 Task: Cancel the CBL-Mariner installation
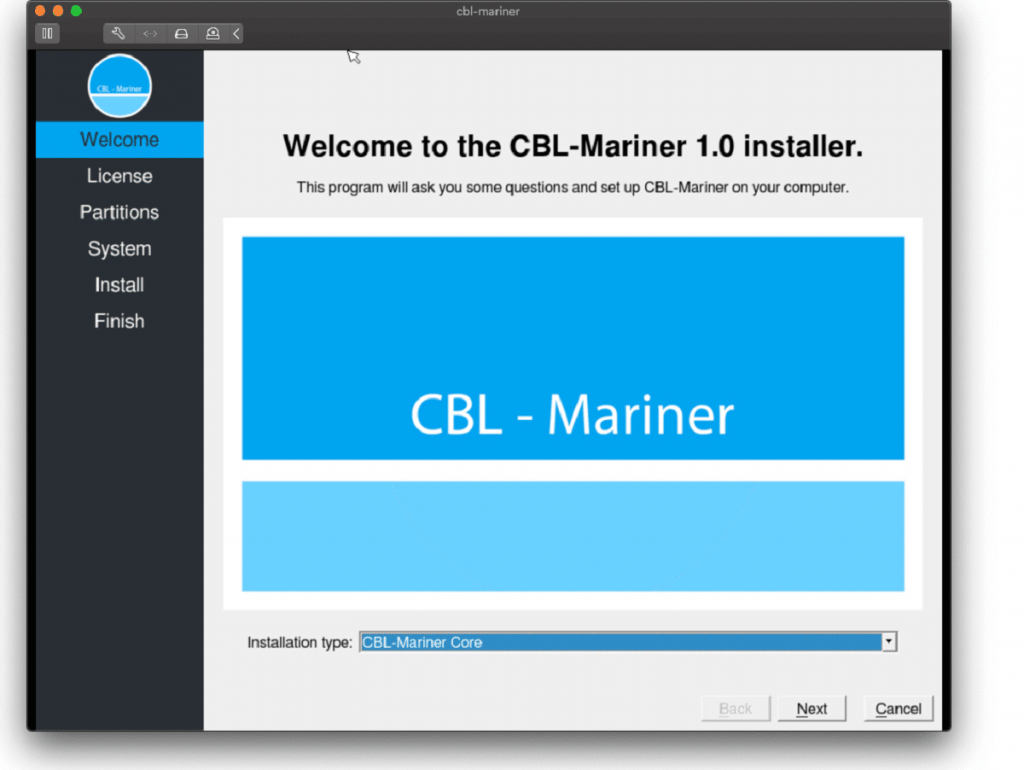coord(897,708)
